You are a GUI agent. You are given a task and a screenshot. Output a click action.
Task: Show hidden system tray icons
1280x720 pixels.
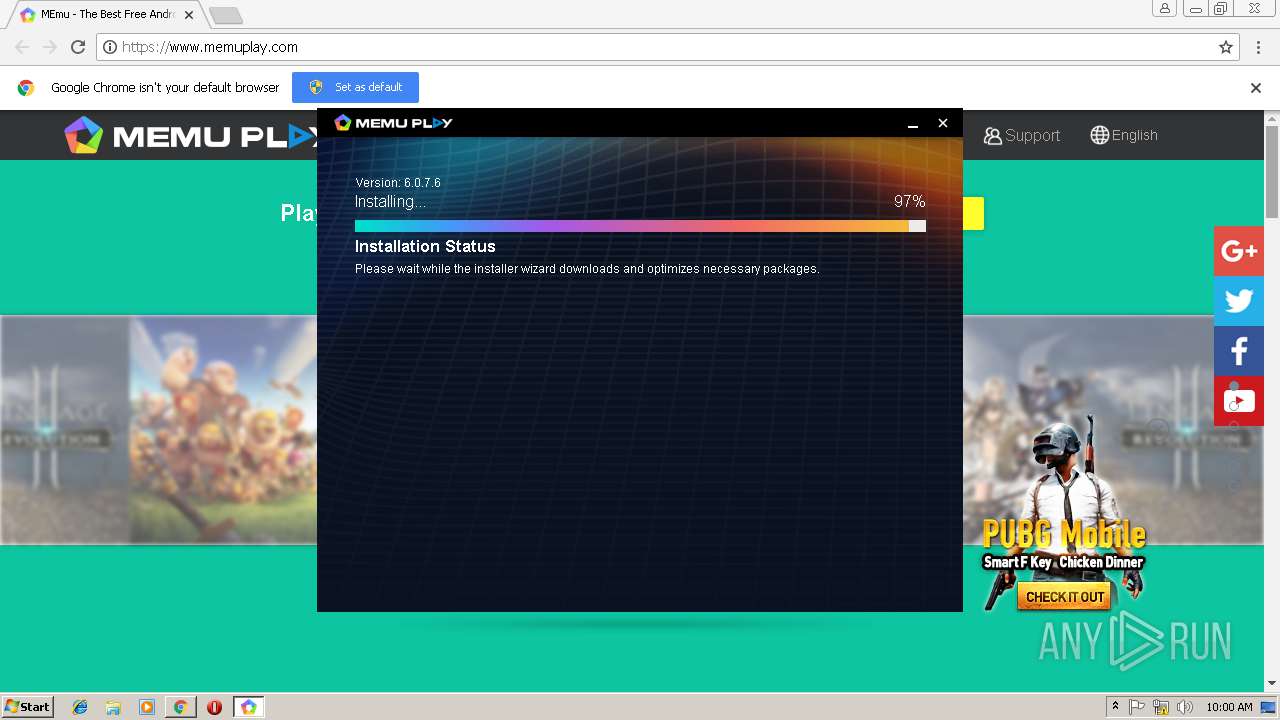[1115, 707]
